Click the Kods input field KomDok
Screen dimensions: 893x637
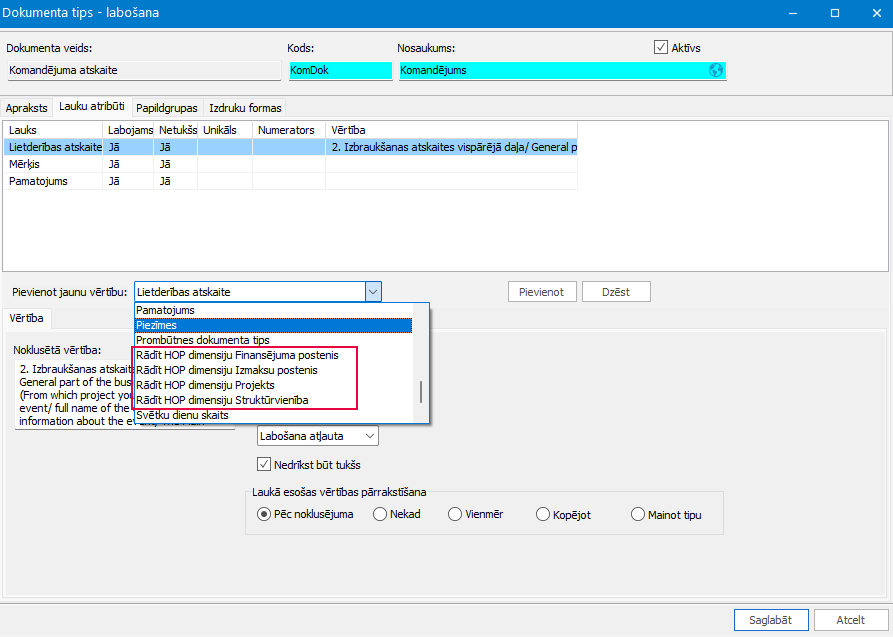341,71
